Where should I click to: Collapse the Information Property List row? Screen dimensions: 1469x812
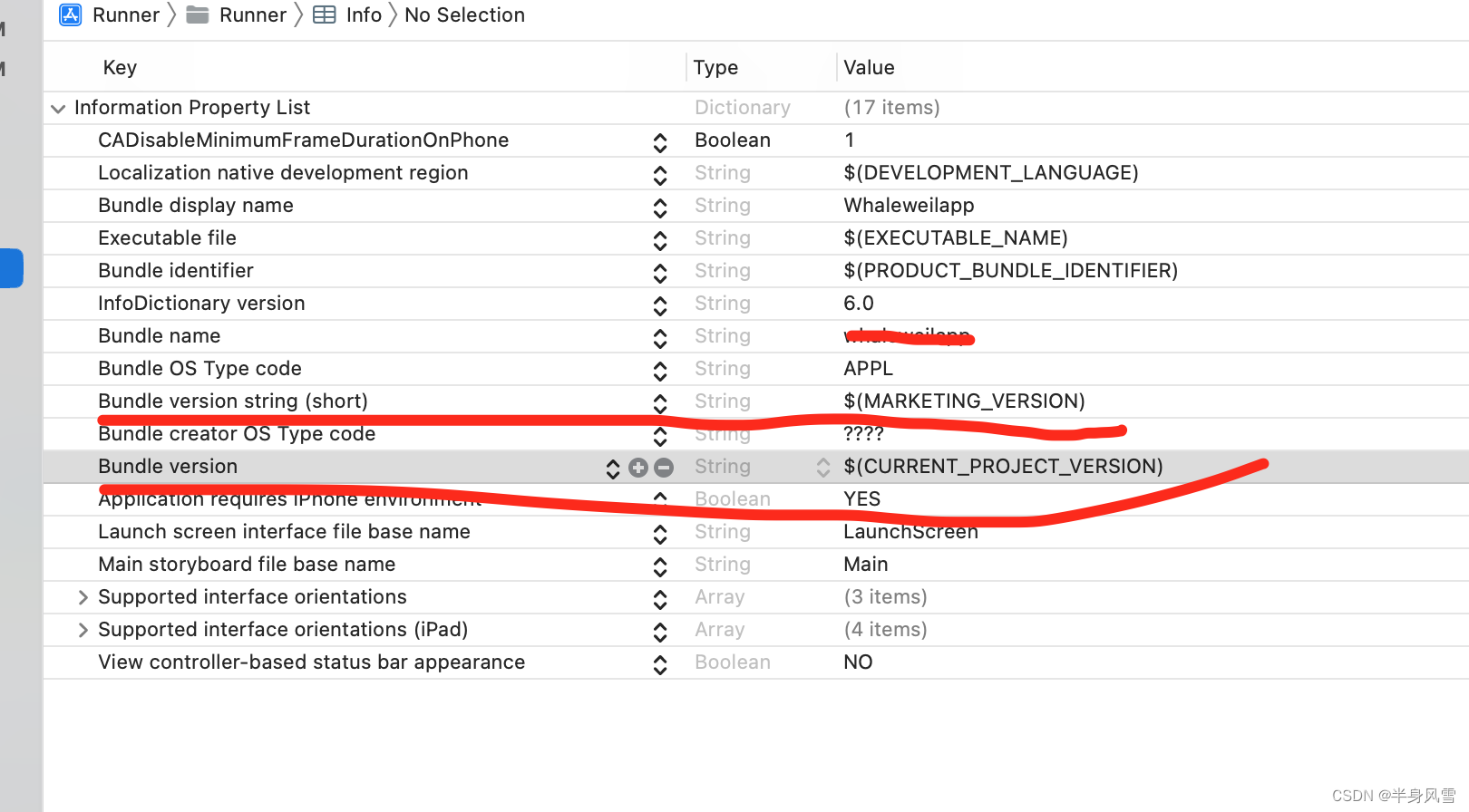pyautogui.click(x=58, y=109)
